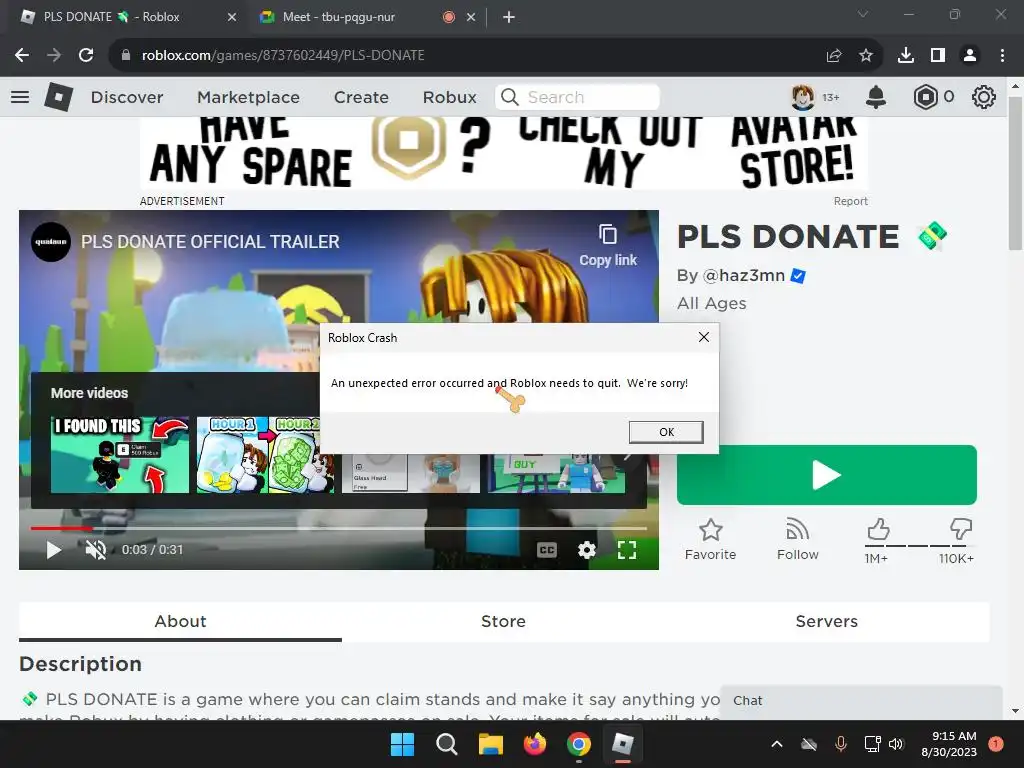Open the Robux balance icon
The height and width of the screenshot is (768, 1024).
click(x=925, y=97)
